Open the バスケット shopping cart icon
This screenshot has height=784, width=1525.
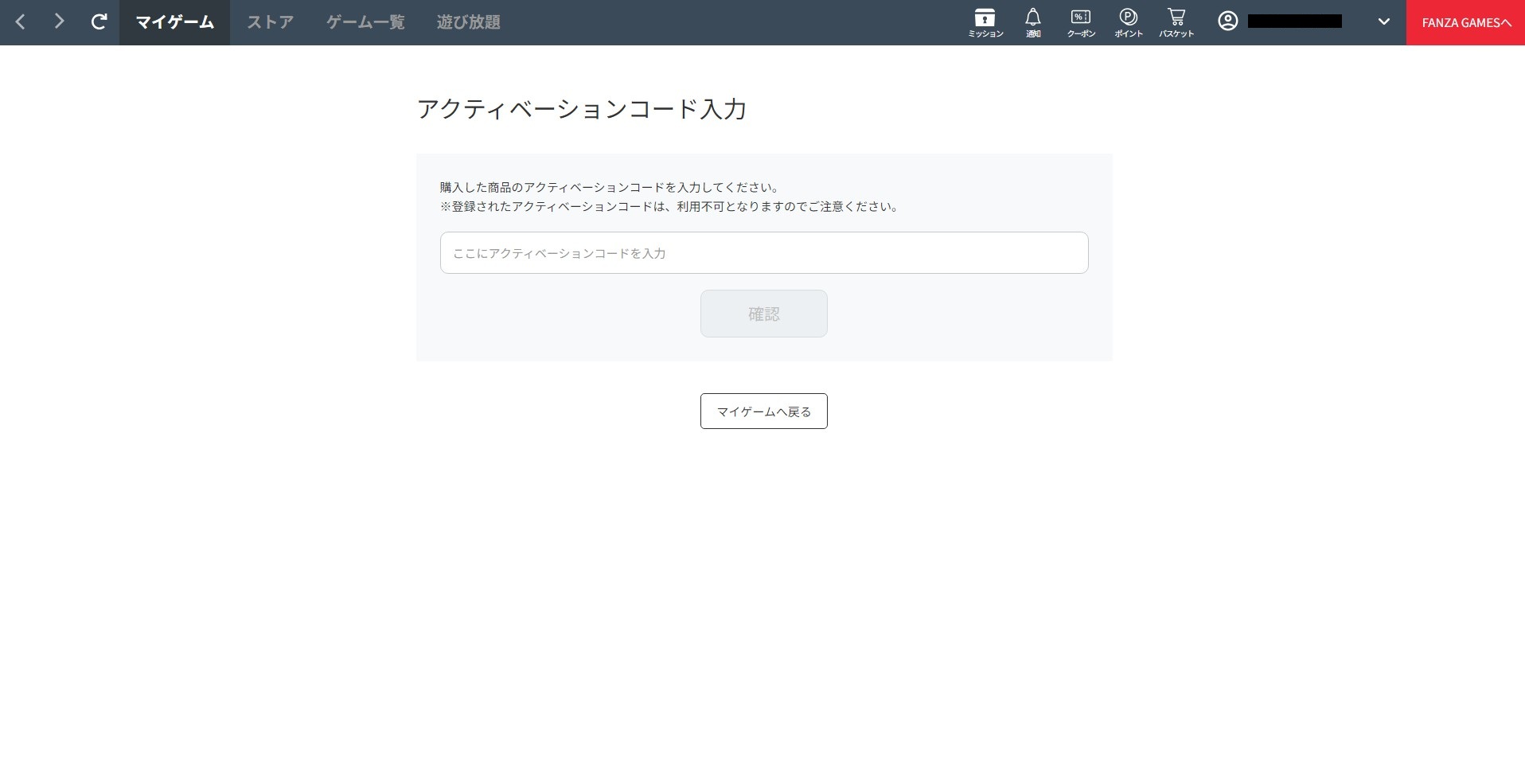tap(1176, 21)
